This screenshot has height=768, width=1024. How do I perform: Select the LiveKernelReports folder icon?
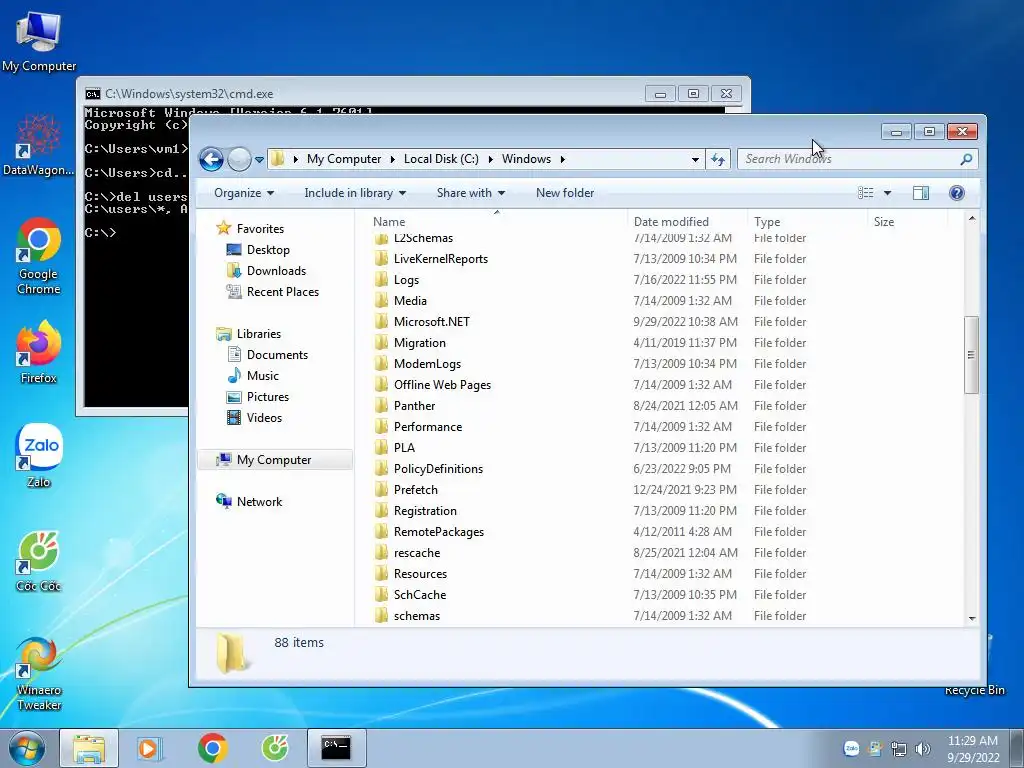tap(381, 259)
